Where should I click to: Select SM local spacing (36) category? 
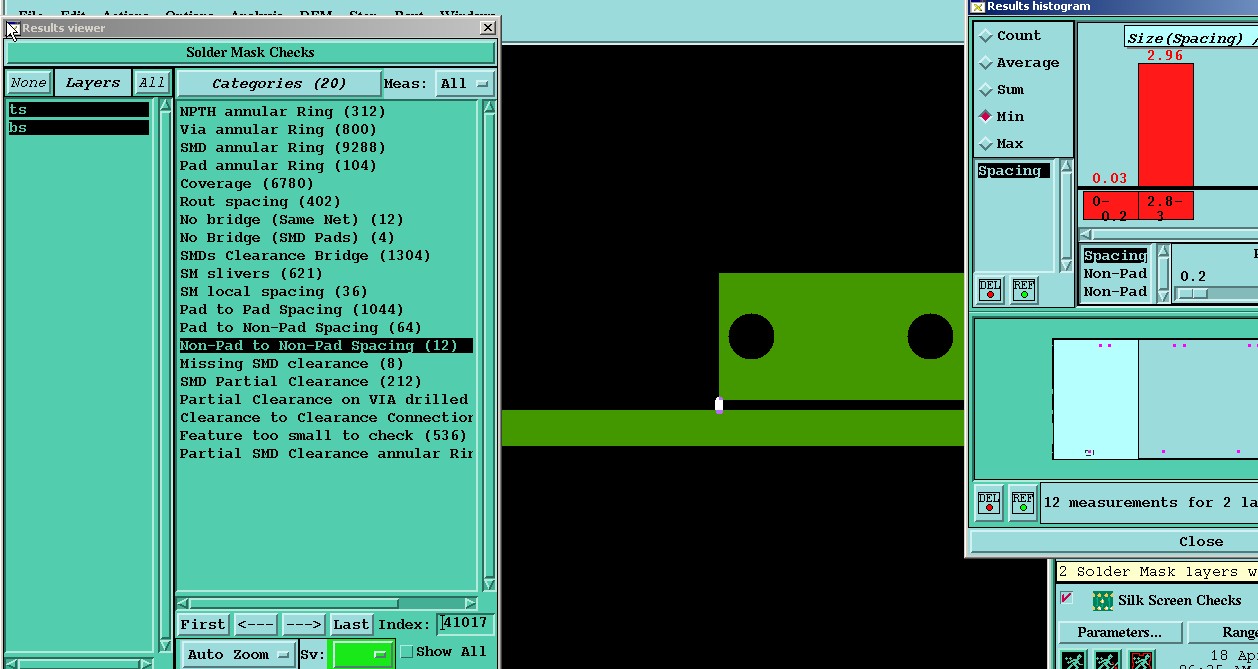(x=273, y=291)
